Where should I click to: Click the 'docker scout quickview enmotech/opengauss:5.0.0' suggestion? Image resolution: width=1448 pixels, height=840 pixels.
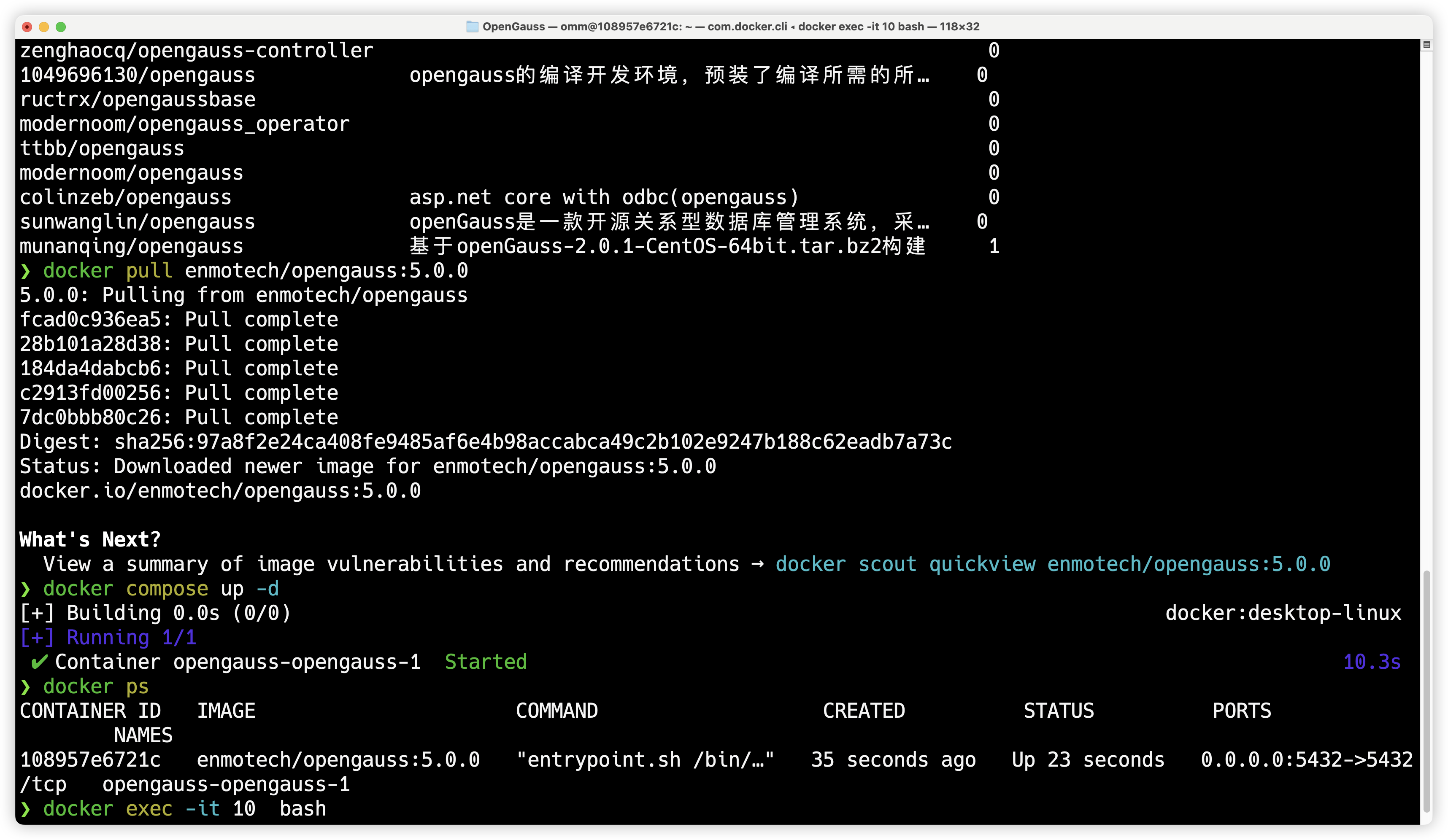pyautogui.click(x=1053, y=564)
